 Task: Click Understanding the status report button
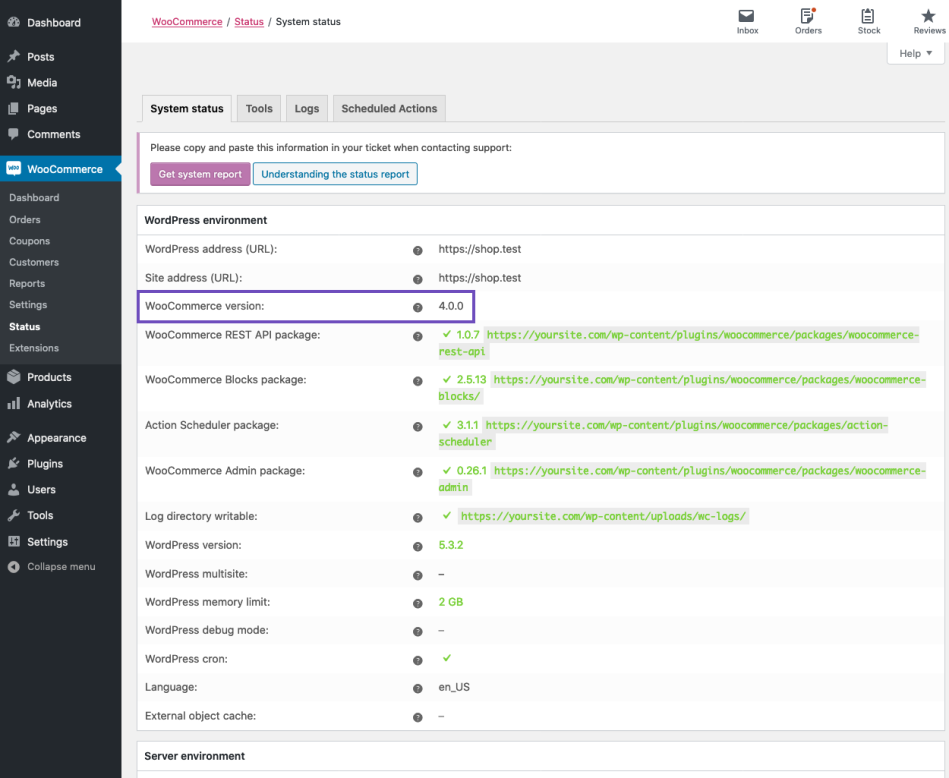[335, 174]
